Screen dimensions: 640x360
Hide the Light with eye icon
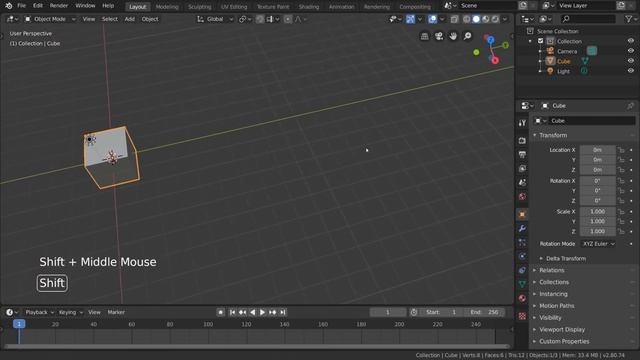(x=631, y=71)
